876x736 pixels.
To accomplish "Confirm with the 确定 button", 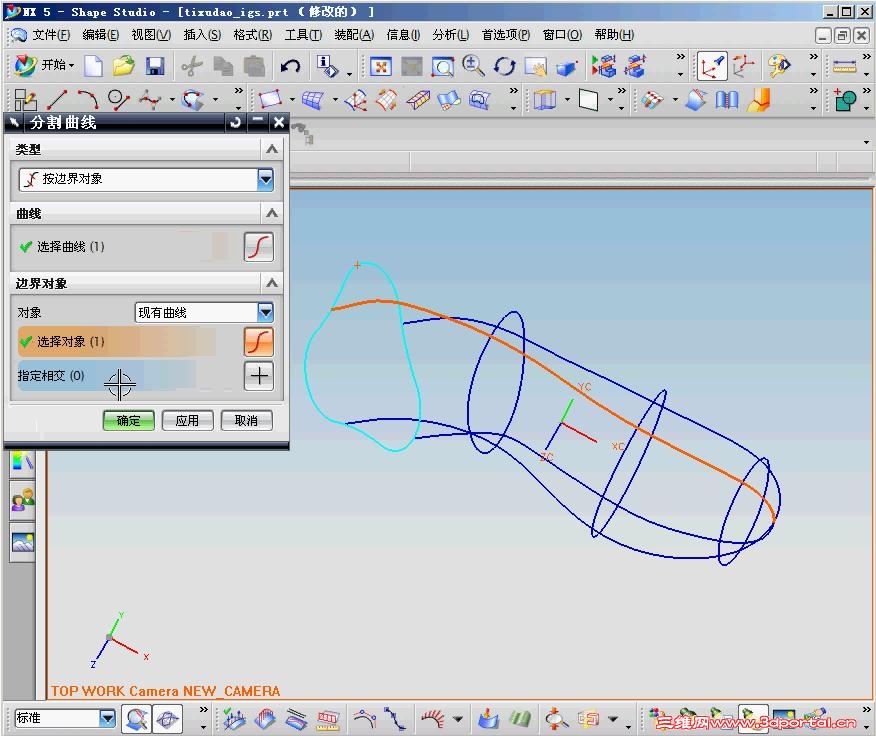I will pos(128,420).
